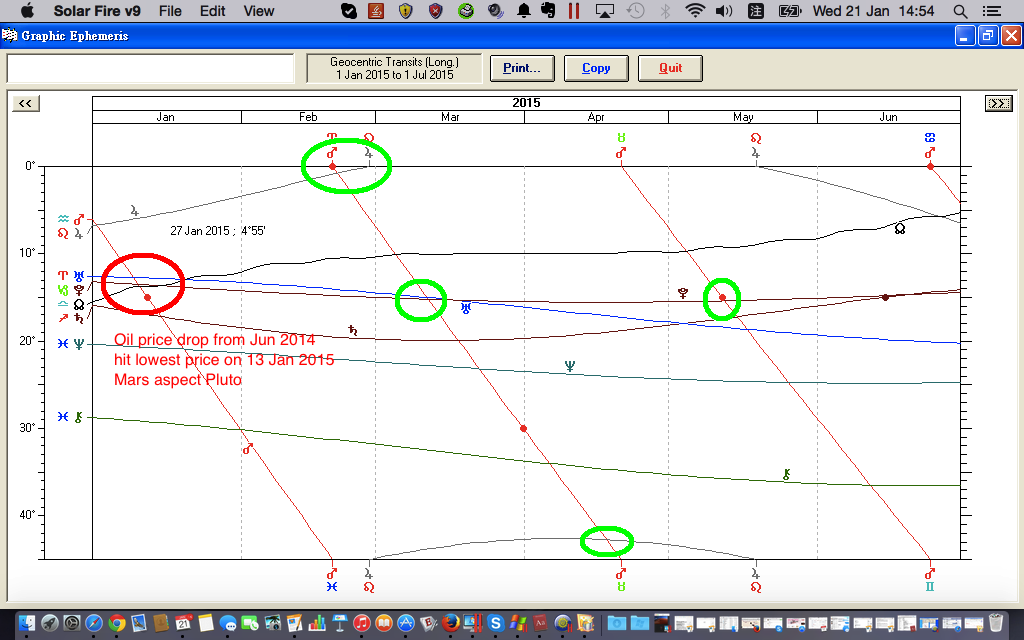Click the Mars ingress marker at 0° in February
The image size is (1024, 640).
click(x=332, y=167)
